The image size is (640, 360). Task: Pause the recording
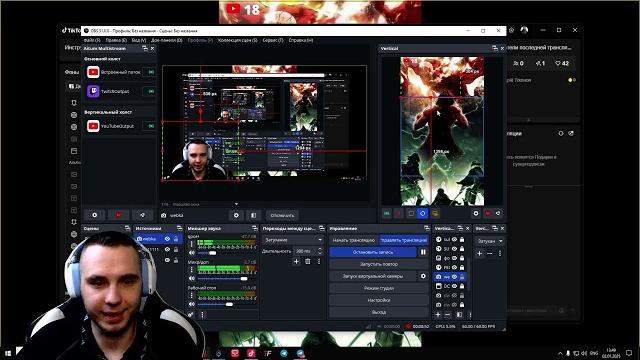423,252
